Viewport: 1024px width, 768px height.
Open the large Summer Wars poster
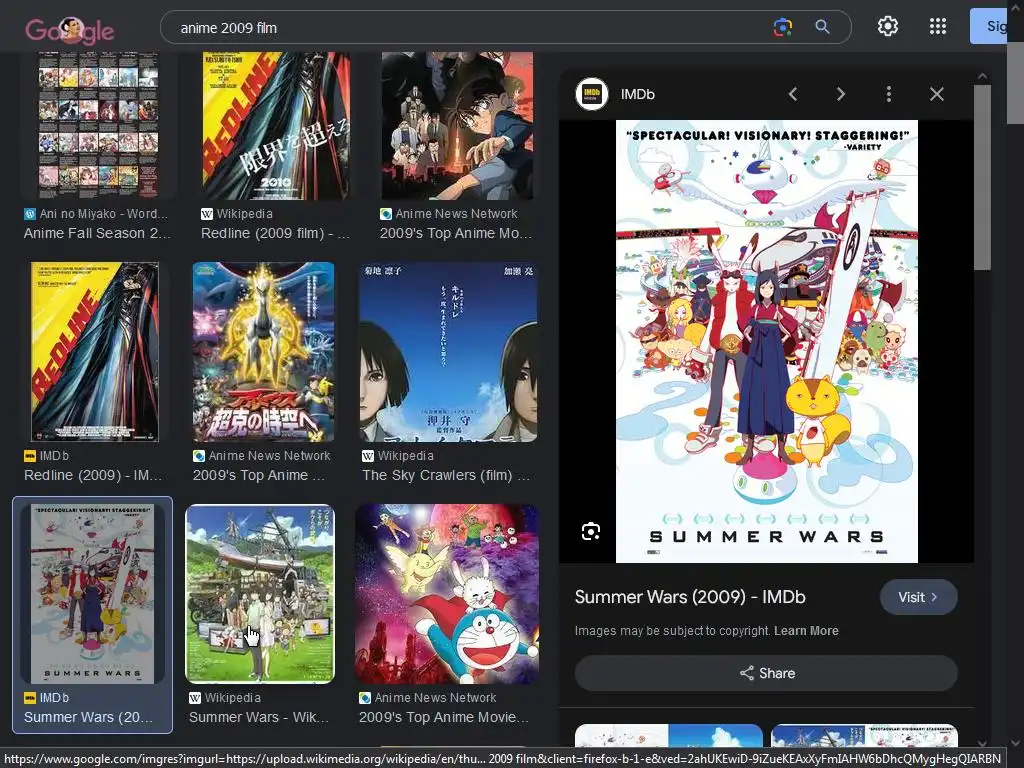(x=767, y=341)
